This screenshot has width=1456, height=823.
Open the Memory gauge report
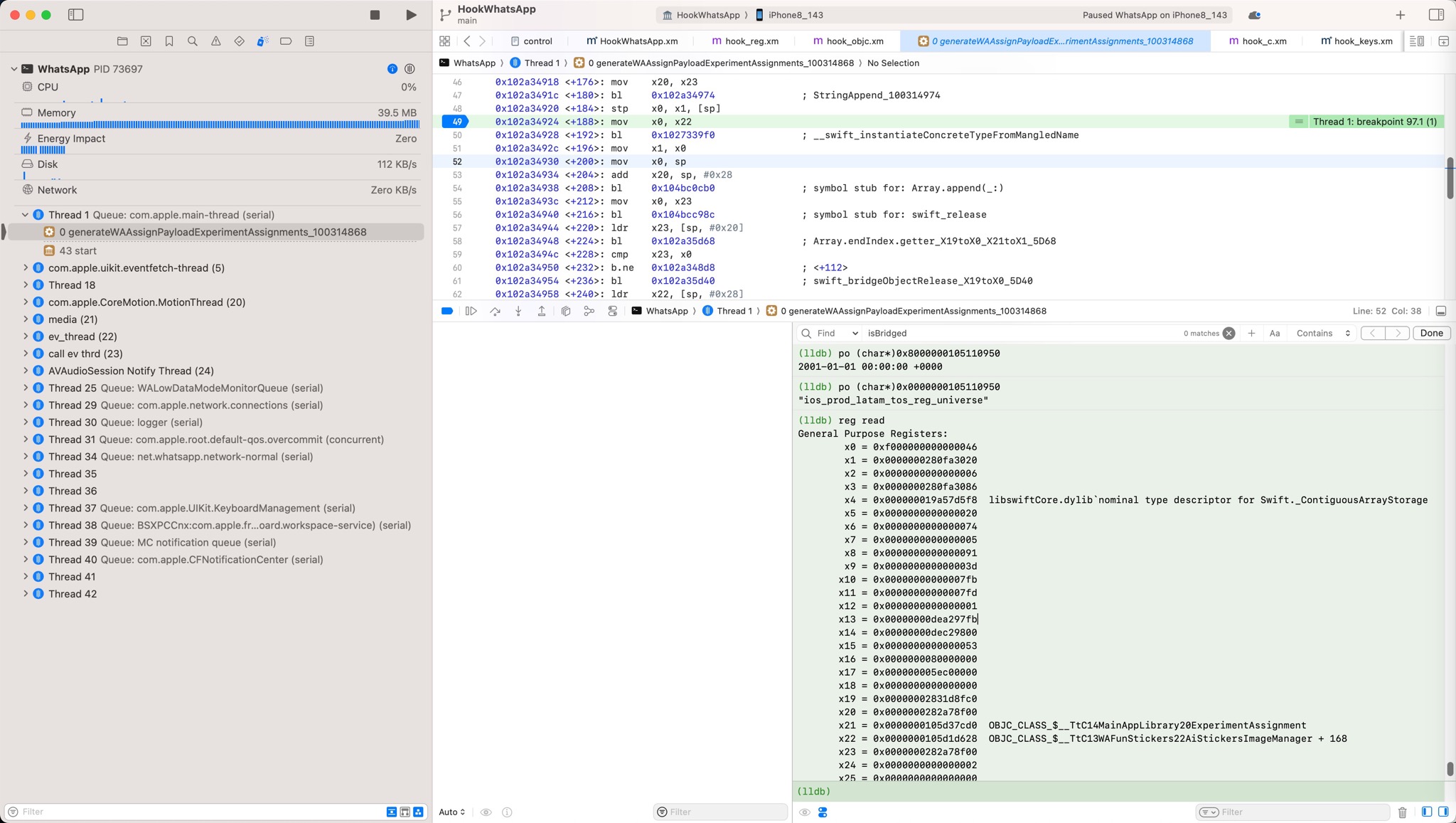pos(219,117)
